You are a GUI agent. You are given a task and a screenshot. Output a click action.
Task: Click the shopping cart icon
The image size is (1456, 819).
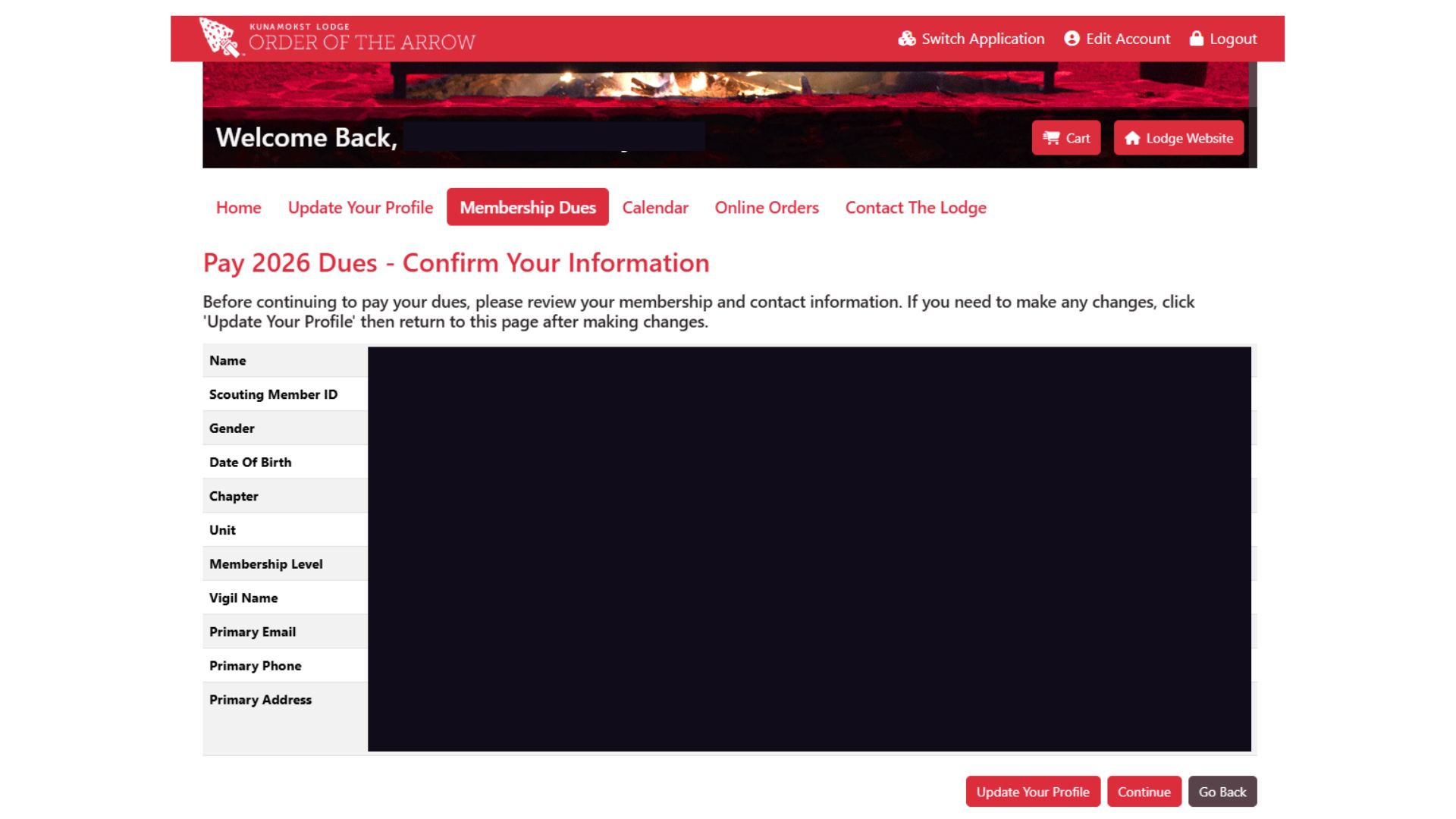point(1051,138)
